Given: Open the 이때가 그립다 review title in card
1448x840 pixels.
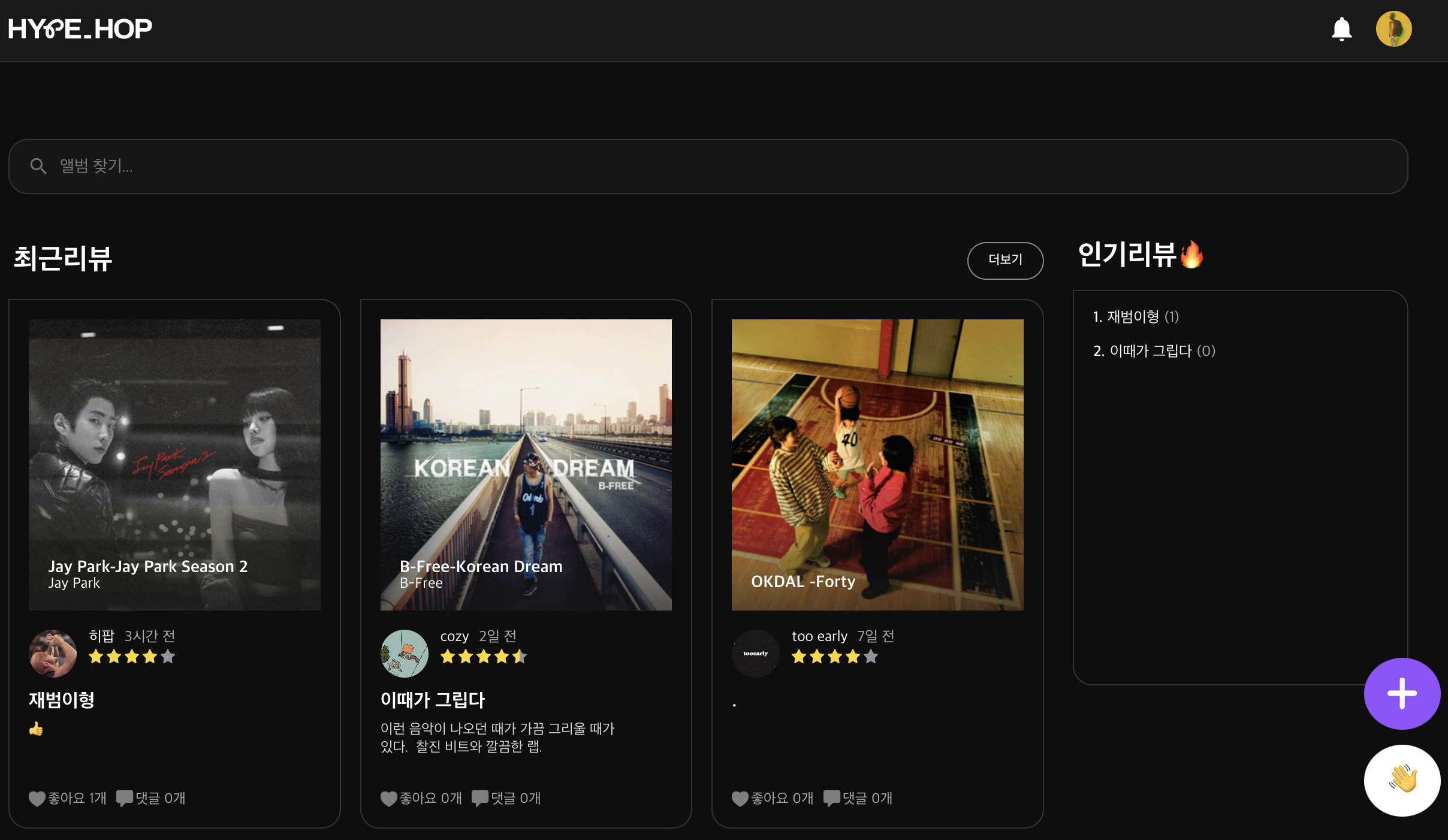Looking at the screenshot, I should coord(433,699).
